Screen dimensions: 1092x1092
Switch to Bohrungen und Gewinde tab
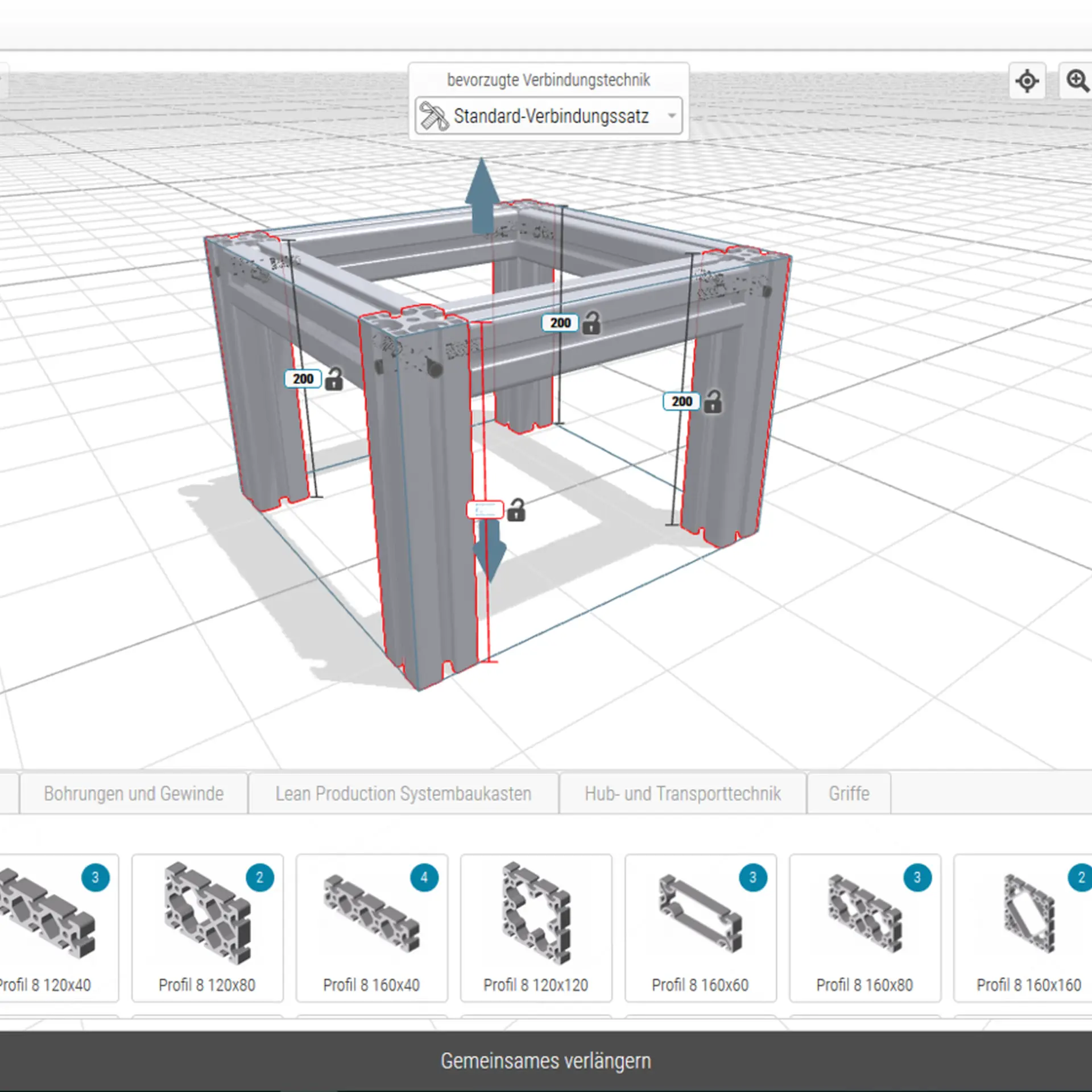(134, 793)
